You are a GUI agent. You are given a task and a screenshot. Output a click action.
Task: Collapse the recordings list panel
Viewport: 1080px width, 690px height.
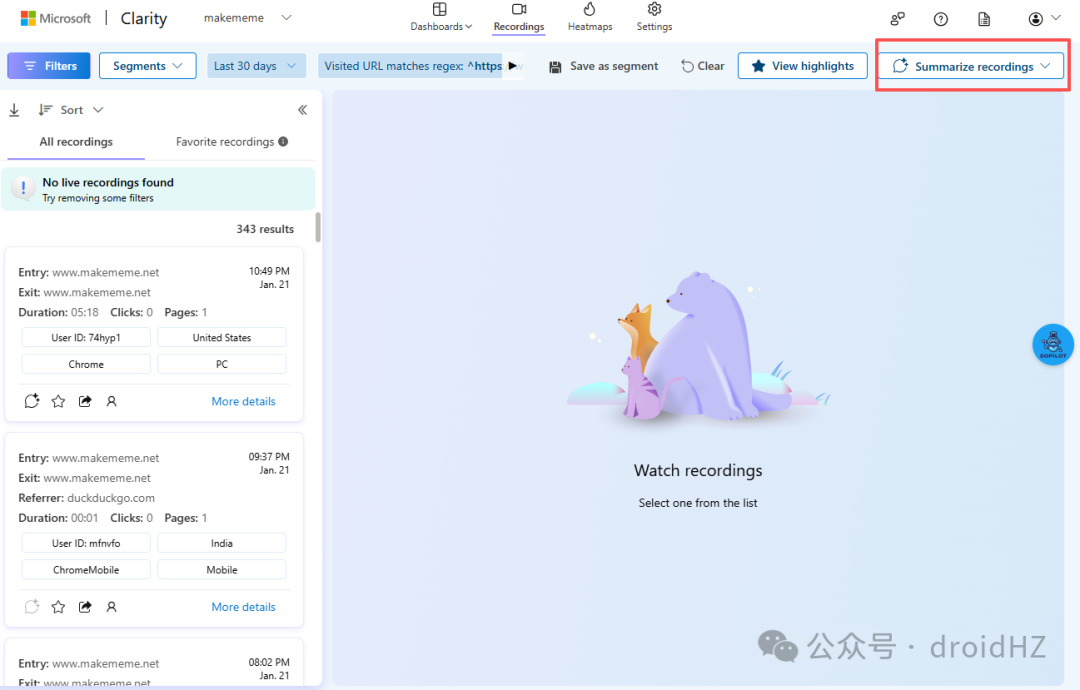pos(302,110)
